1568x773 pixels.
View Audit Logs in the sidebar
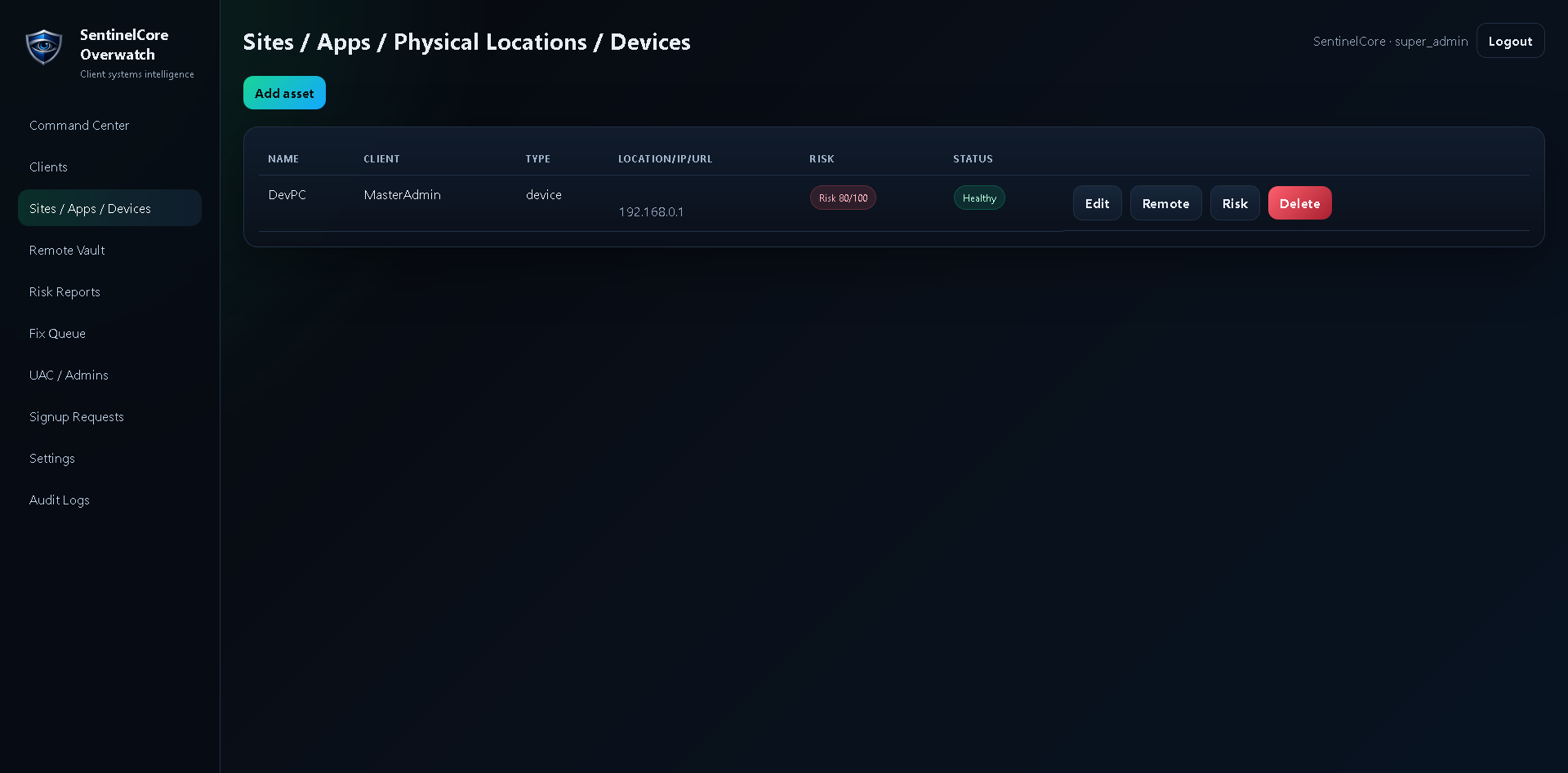pyautogui.click(x=109, y=500)
